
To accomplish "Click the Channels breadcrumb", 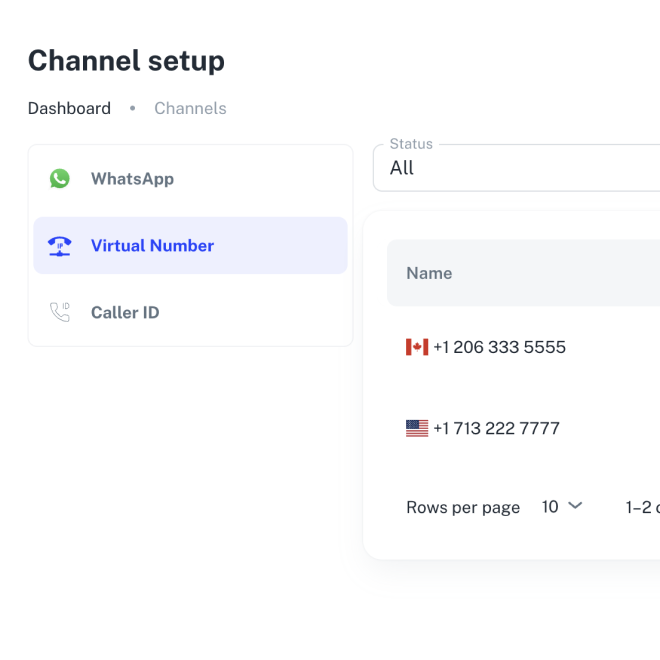I will [190, 109].
